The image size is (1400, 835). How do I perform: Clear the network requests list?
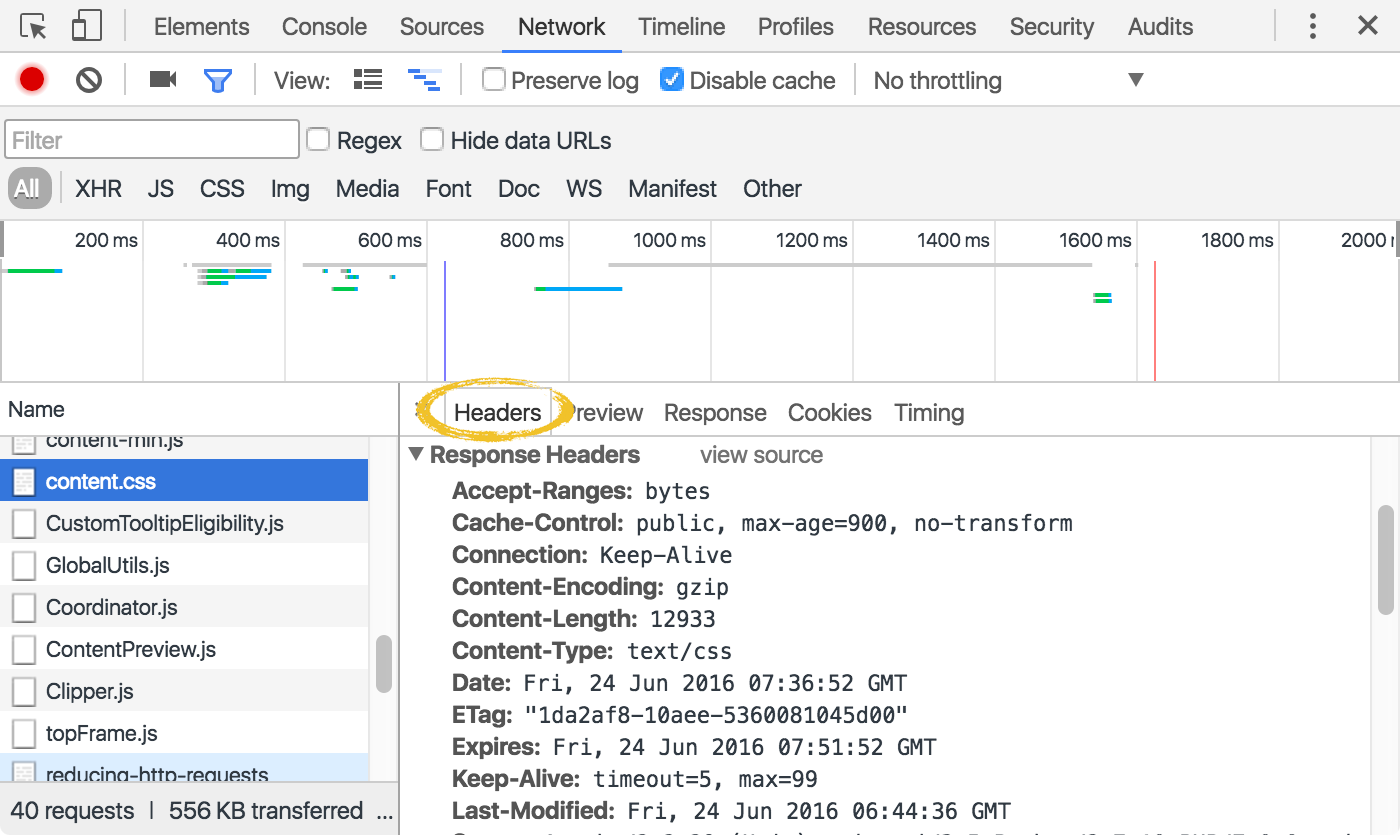(x=88, y=80)
